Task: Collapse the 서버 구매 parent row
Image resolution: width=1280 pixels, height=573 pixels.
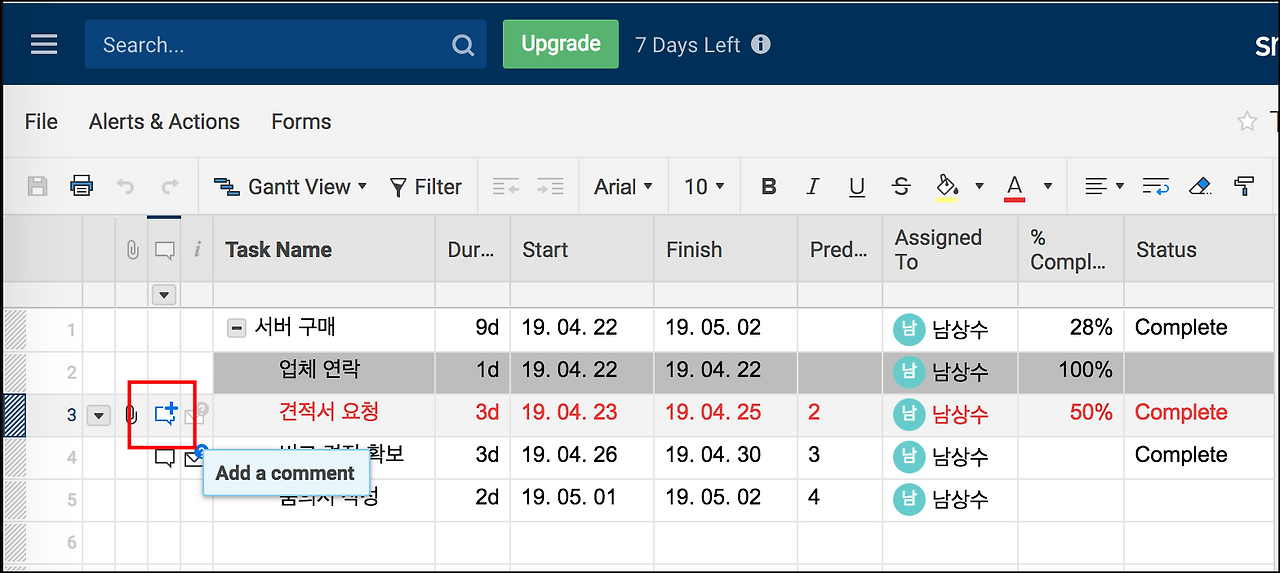Action: point(236,328)
